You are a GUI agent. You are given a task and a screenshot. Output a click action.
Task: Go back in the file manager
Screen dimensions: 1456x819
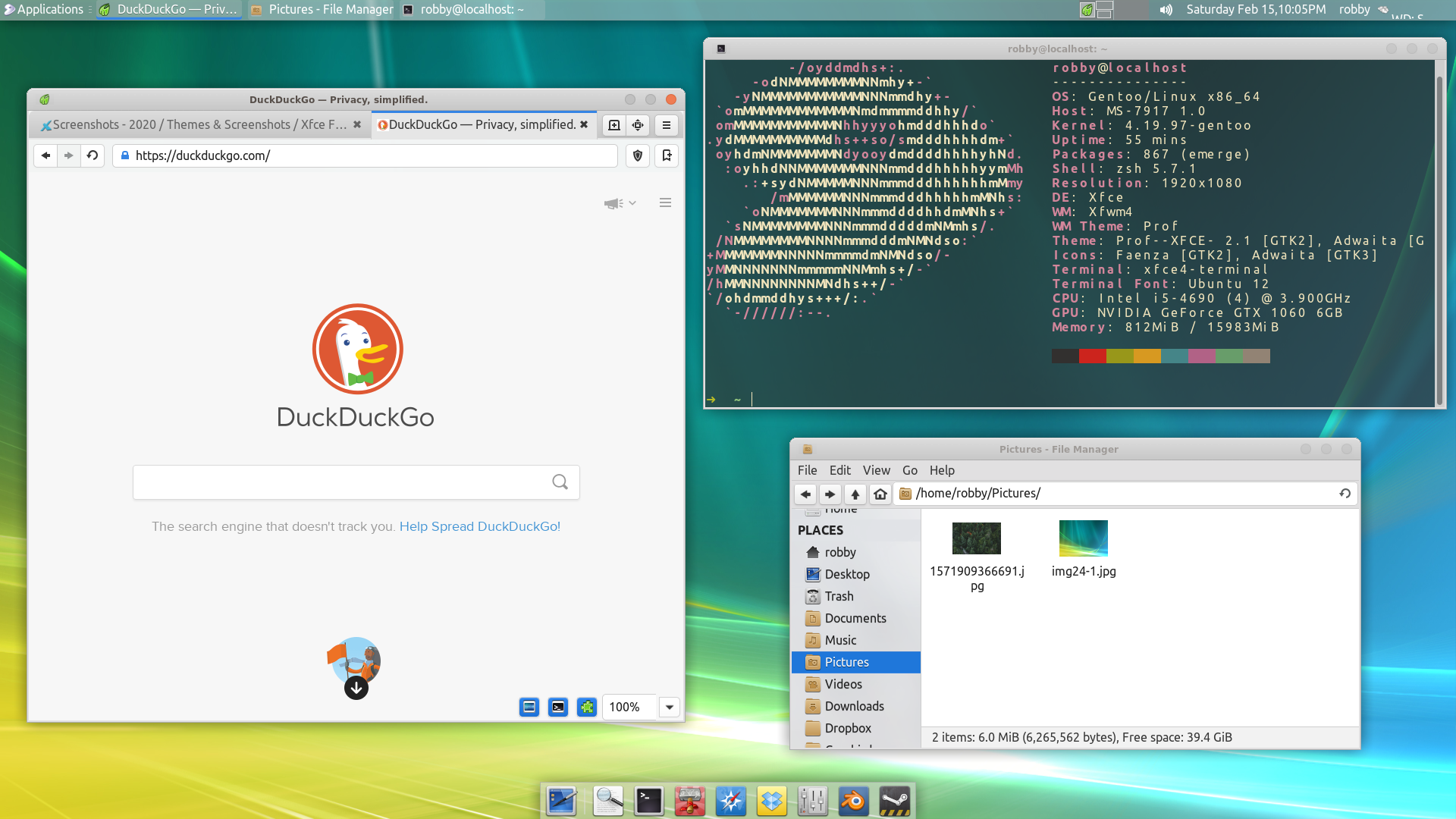pyautogui.click(x=805, y=494)
